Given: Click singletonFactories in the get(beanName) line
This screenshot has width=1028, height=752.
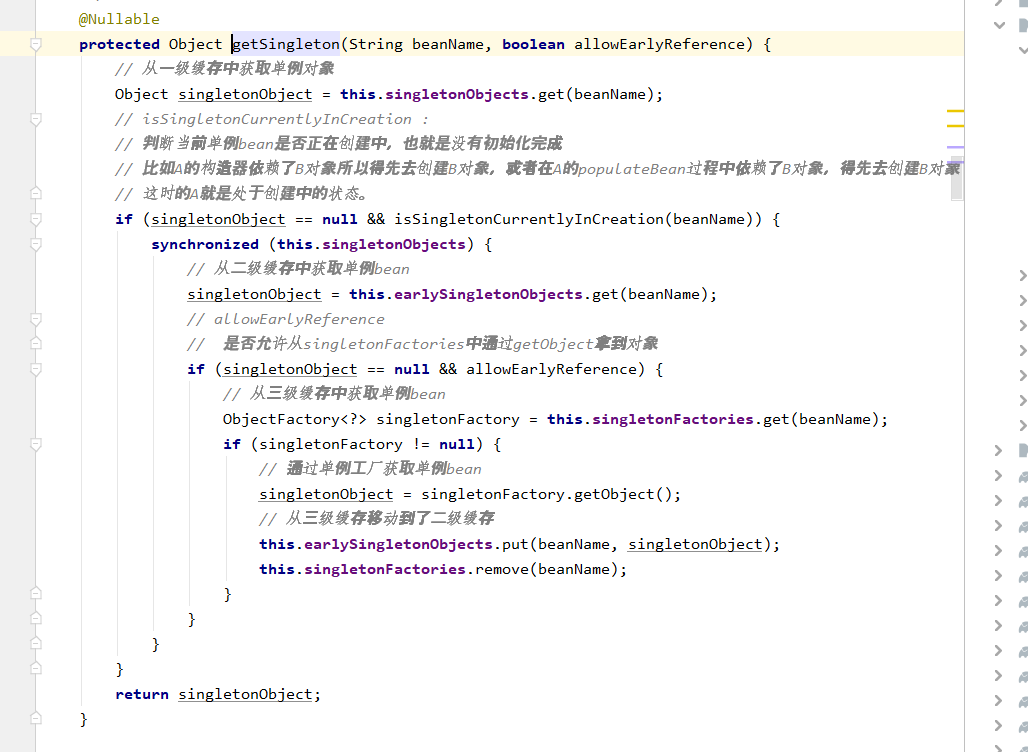Looking at the screenshot, I should pyautogui.click(x=673, y=419).
